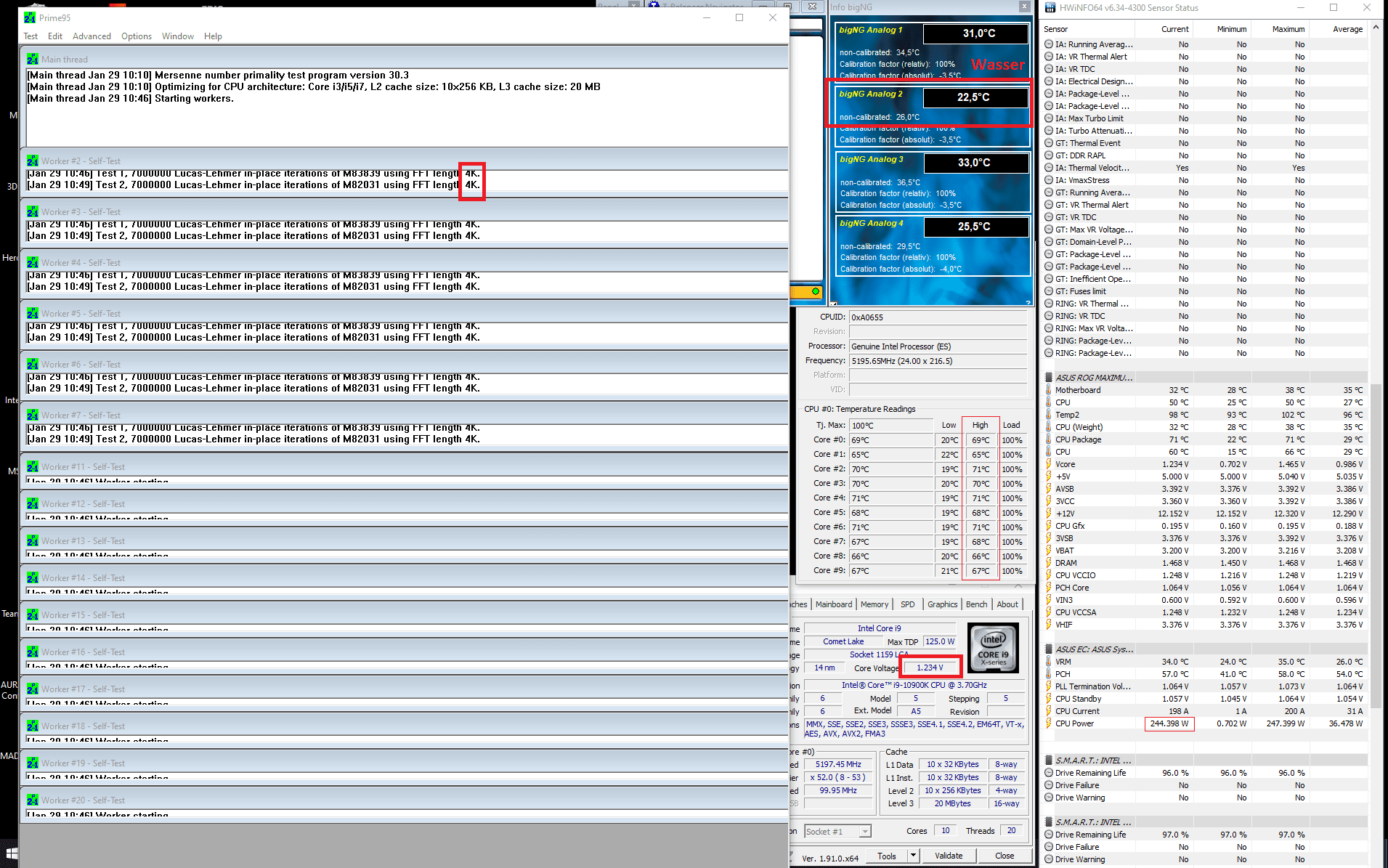Click the Worker #14 Self-Test window icon
The width and height of the screenshot is (1388, 868).
point(33,578)
